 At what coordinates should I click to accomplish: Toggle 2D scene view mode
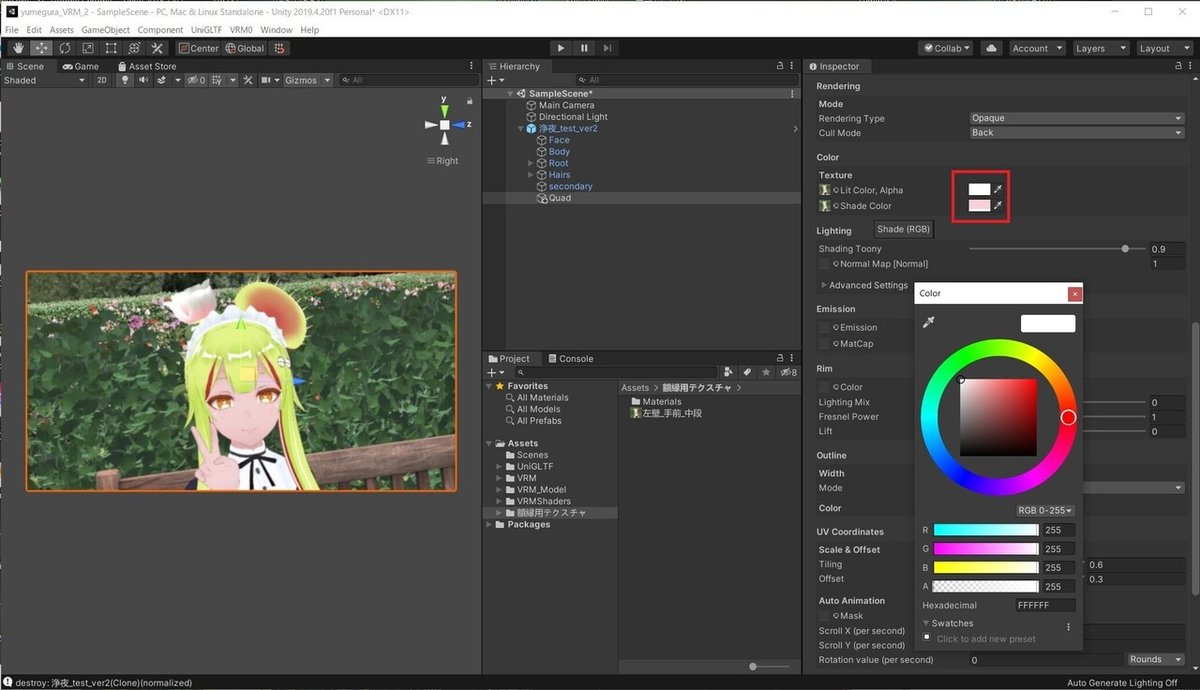pyautogui.click(x=101, y=80)
